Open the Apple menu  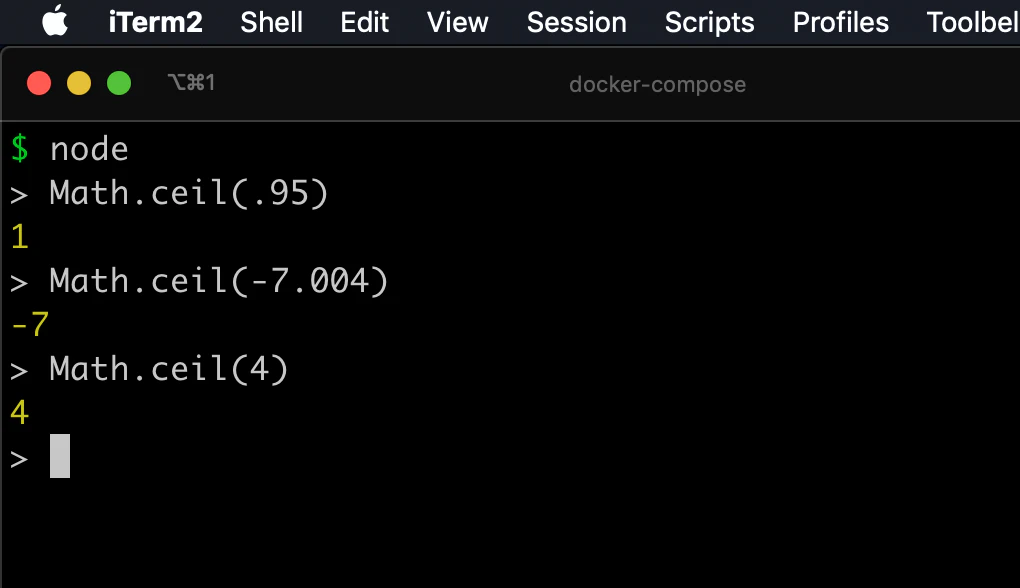[55, 21]
